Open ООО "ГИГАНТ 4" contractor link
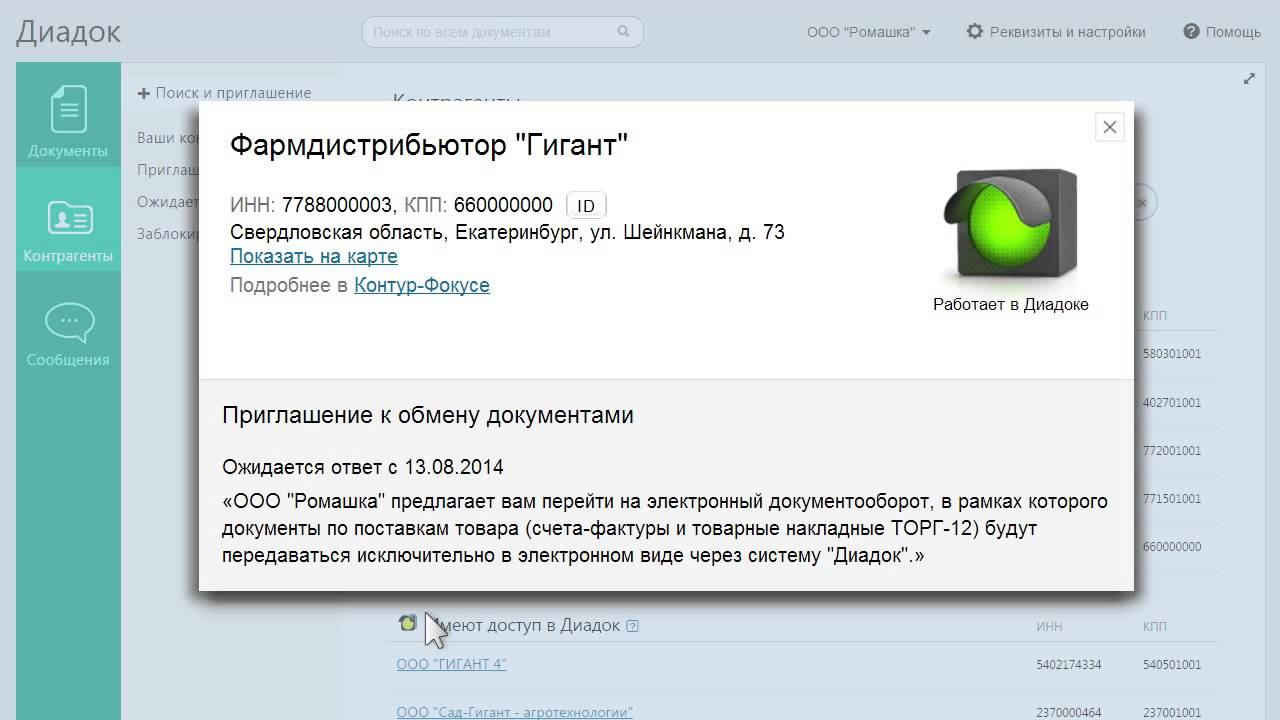Image resolution: width=1280 pixels, height=720 pixels. [x=452, y=664]
